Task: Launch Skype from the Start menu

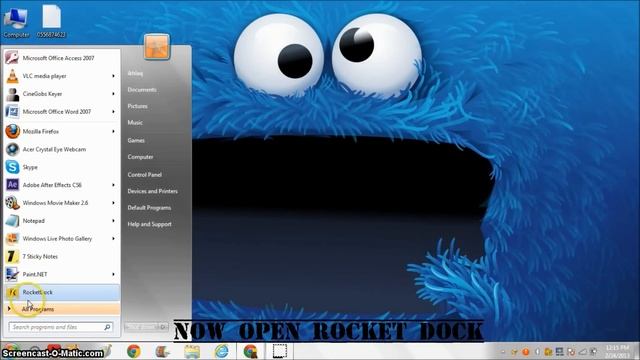Action: pos(61,167)
